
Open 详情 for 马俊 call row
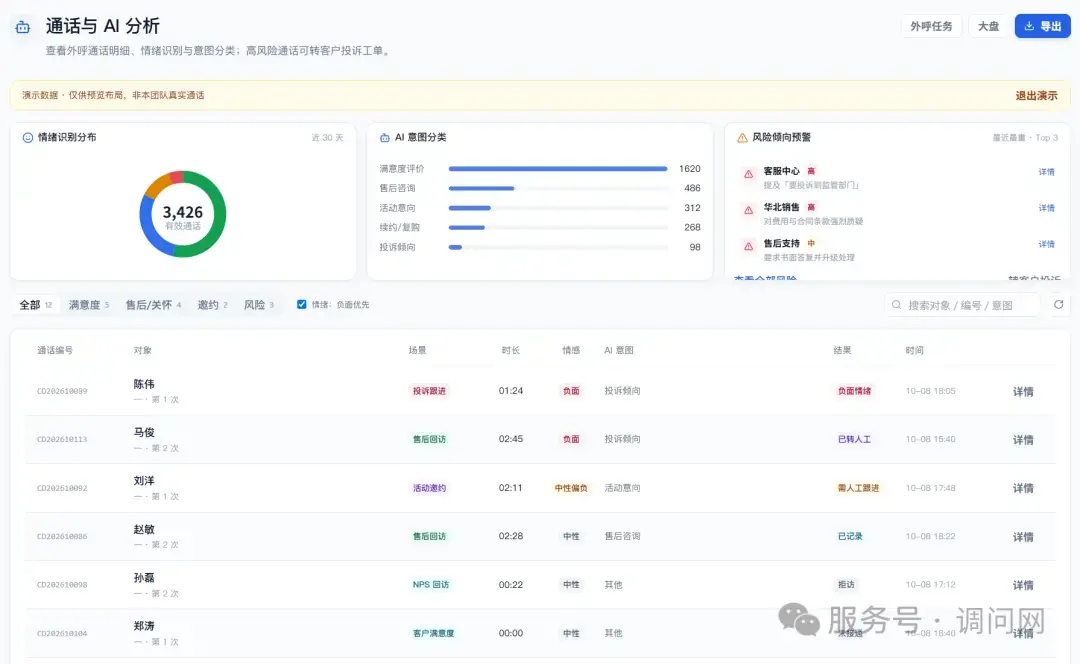[1023, 439]
